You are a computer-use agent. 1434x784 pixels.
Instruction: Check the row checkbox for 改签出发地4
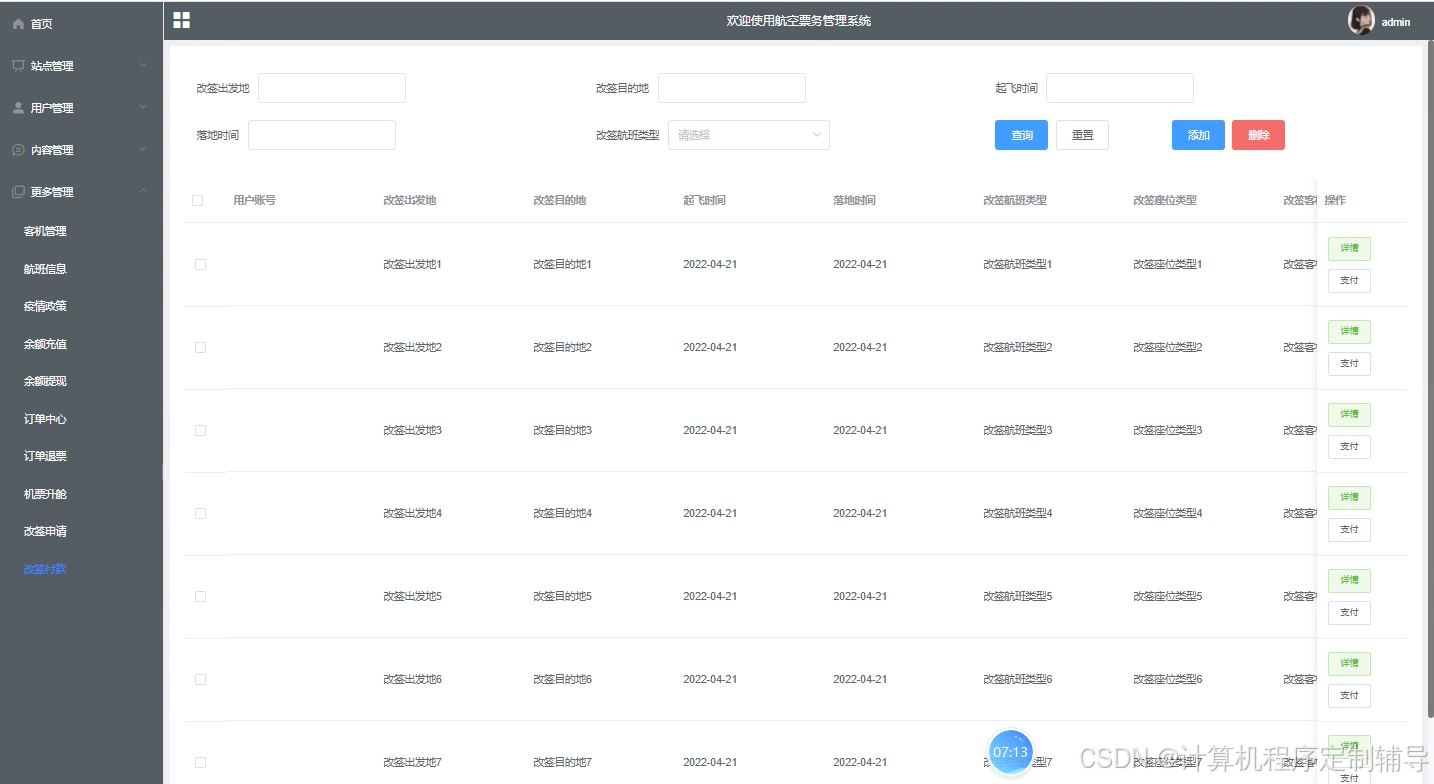200,513
